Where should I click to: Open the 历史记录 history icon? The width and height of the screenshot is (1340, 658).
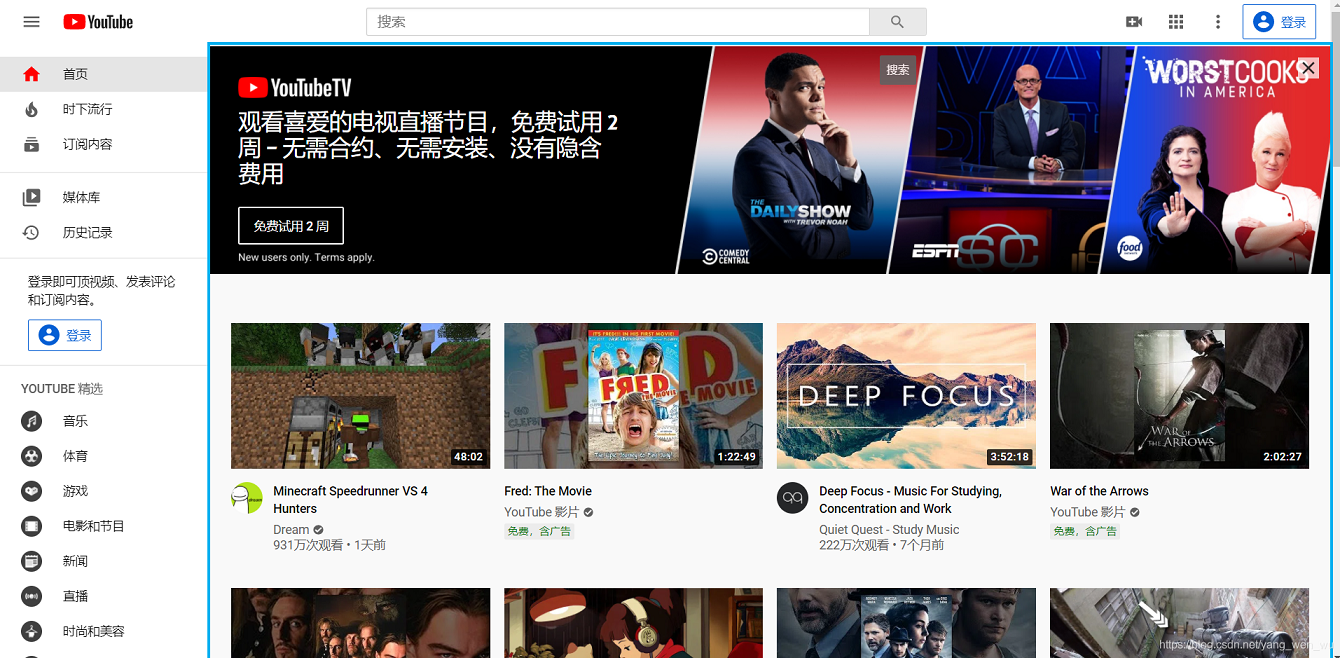(32, 233)
